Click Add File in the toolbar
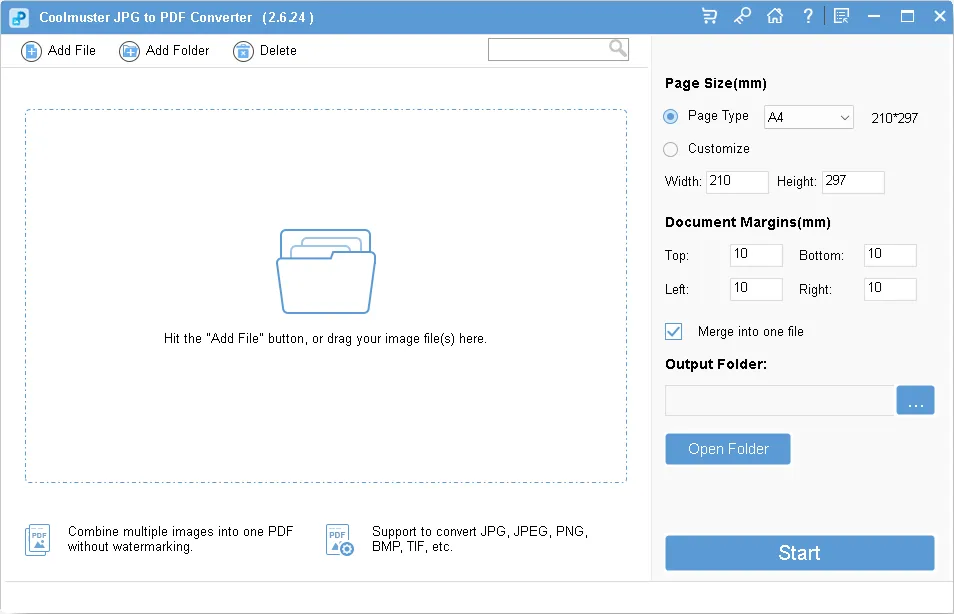 [59, 51]
